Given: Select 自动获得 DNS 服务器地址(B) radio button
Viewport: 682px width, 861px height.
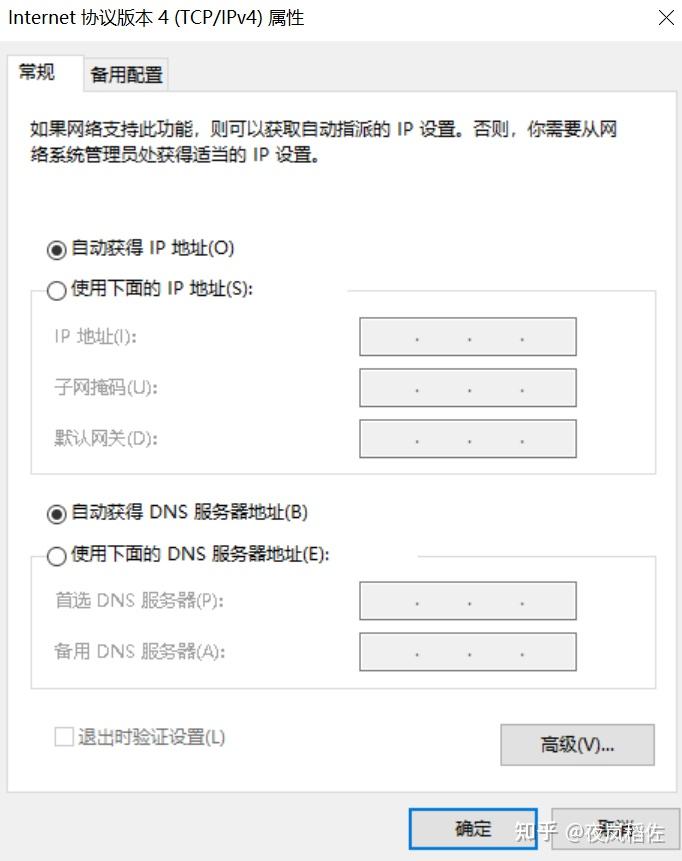Looking at the screenshot, I should pos(57,513).
